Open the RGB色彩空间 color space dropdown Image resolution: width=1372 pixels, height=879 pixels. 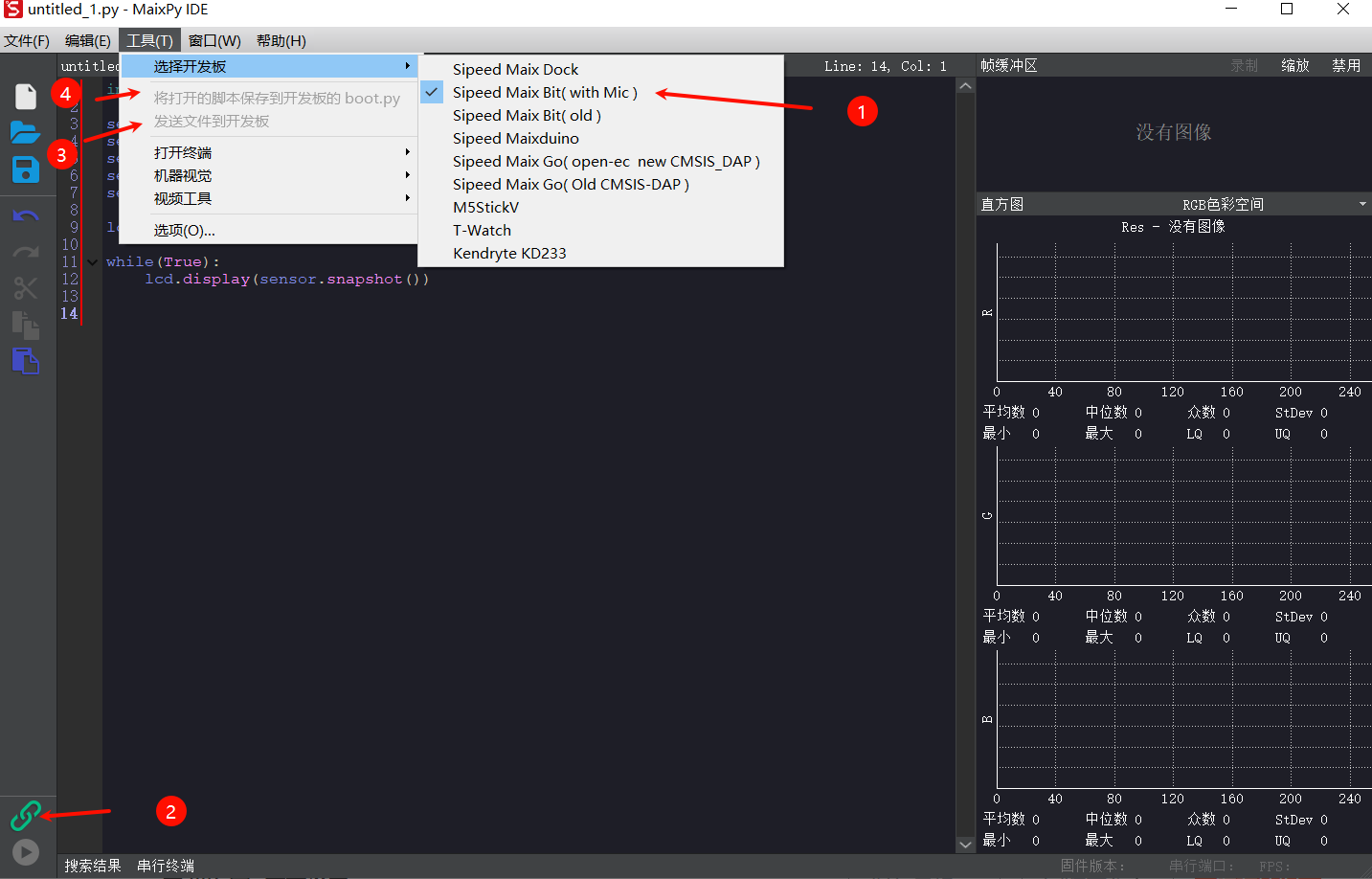[x=1272, y=204]
